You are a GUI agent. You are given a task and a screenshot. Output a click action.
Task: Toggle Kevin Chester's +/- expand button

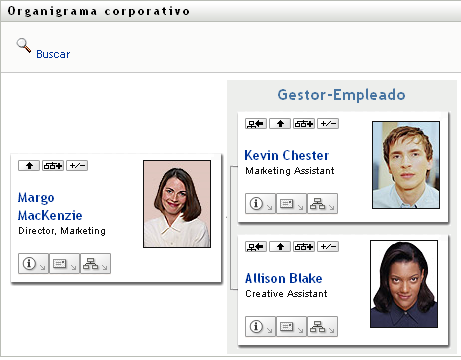click(328, 124)
